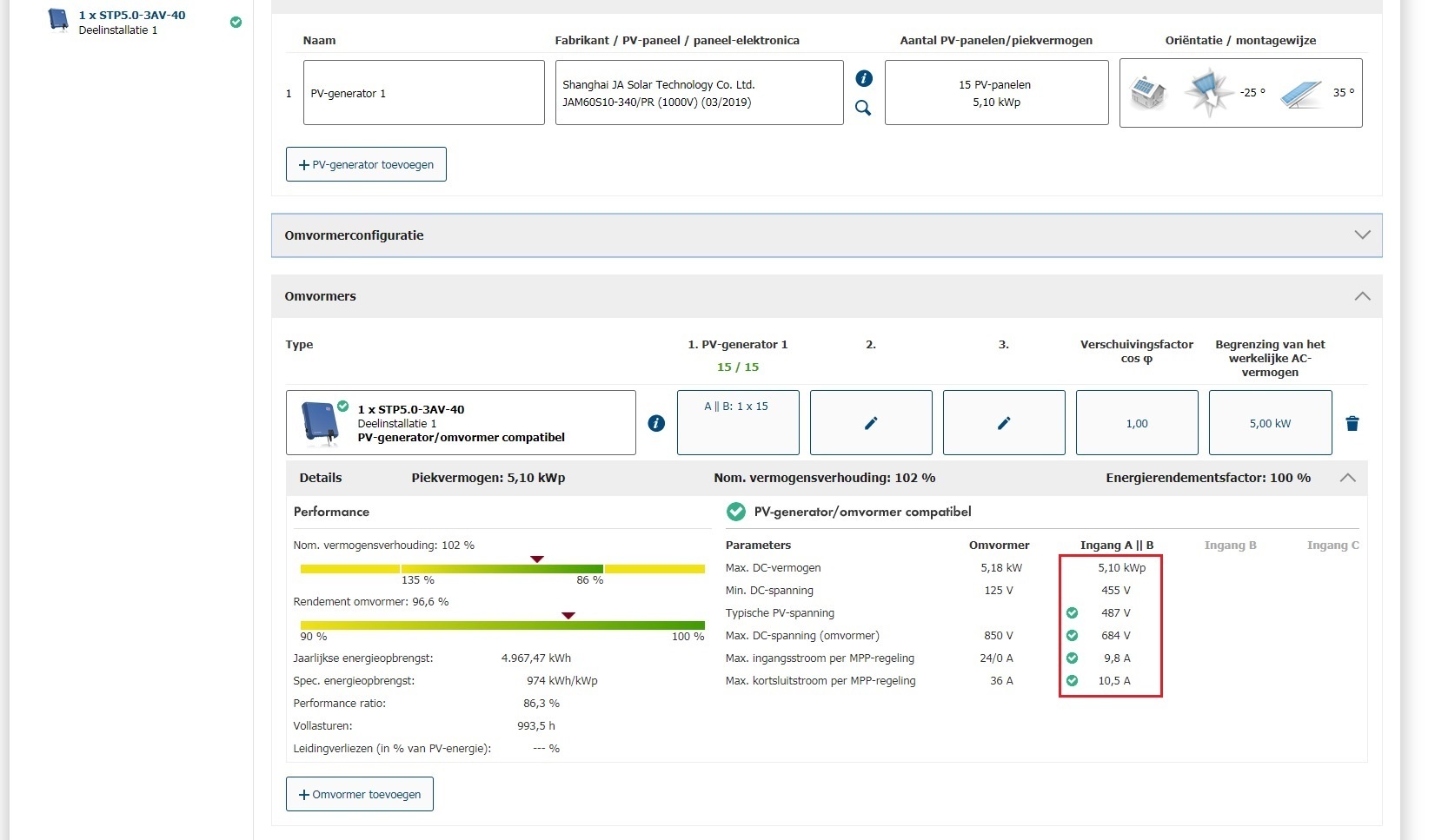Click the A || B: 1 x 15 string box
The image size is (1455, 840).
click(738, 423)
